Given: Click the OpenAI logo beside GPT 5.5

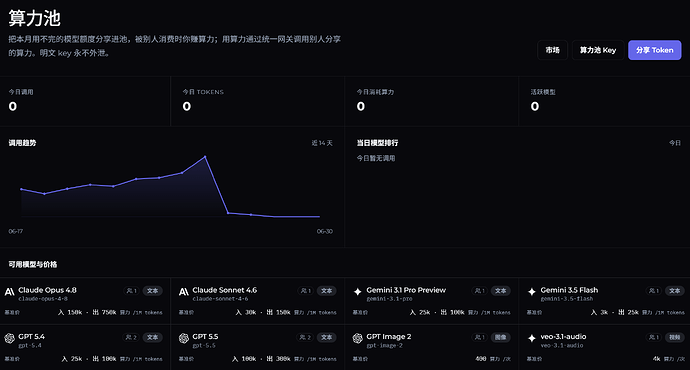Looking at the screenshot, I should click(184, 338).
